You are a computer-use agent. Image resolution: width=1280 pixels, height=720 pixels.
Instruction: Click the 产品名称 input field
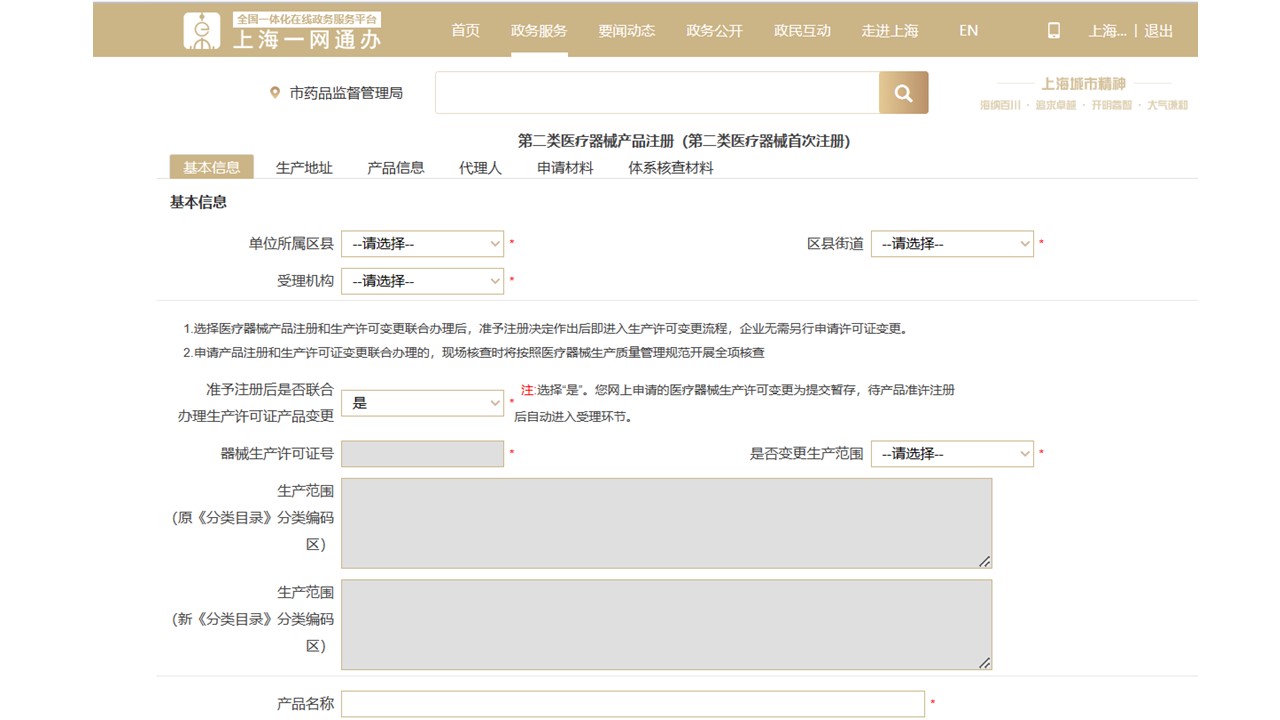coord(632,704)
